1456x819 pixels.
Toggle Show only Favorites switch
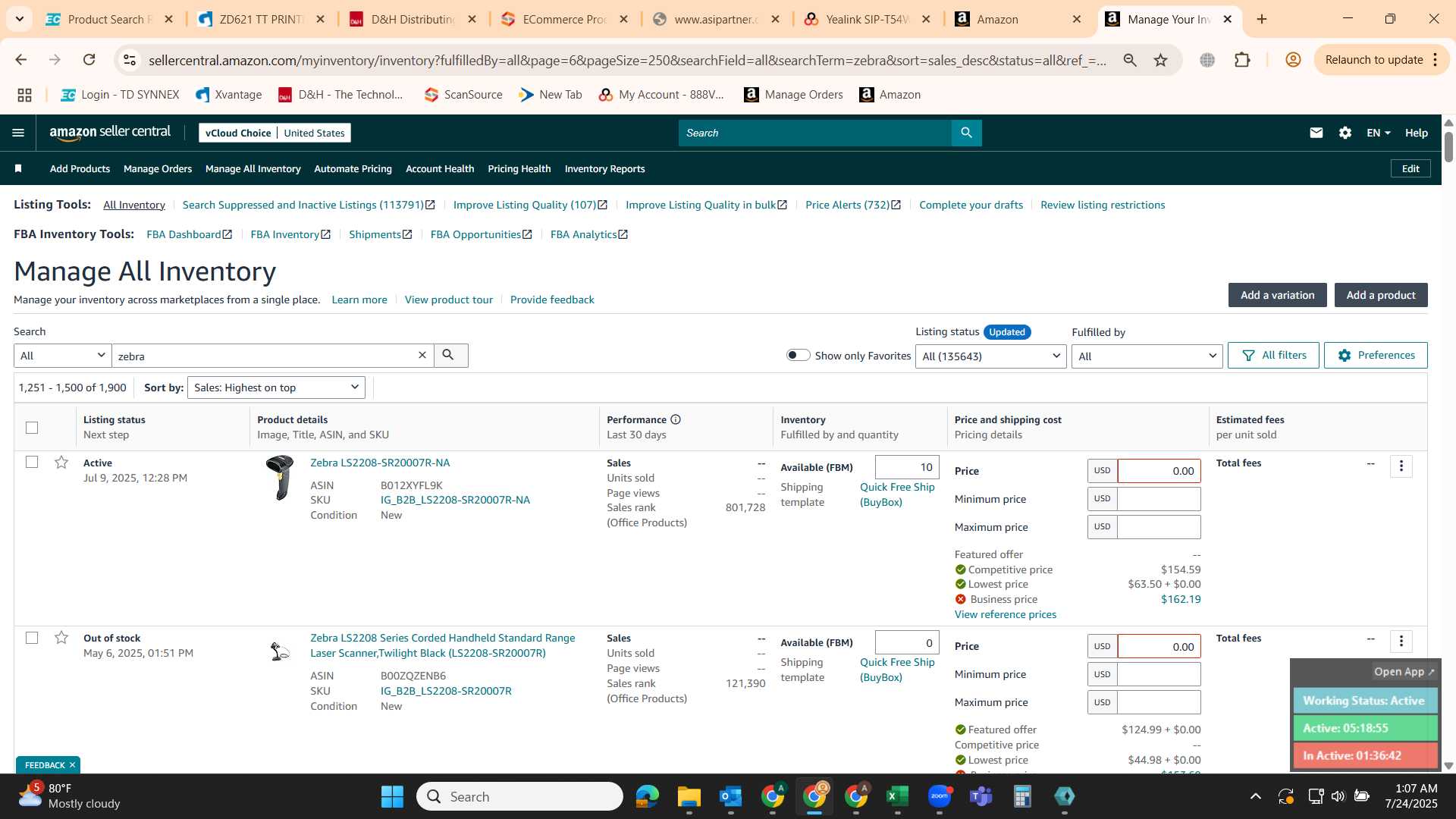[x=798, y=355]
